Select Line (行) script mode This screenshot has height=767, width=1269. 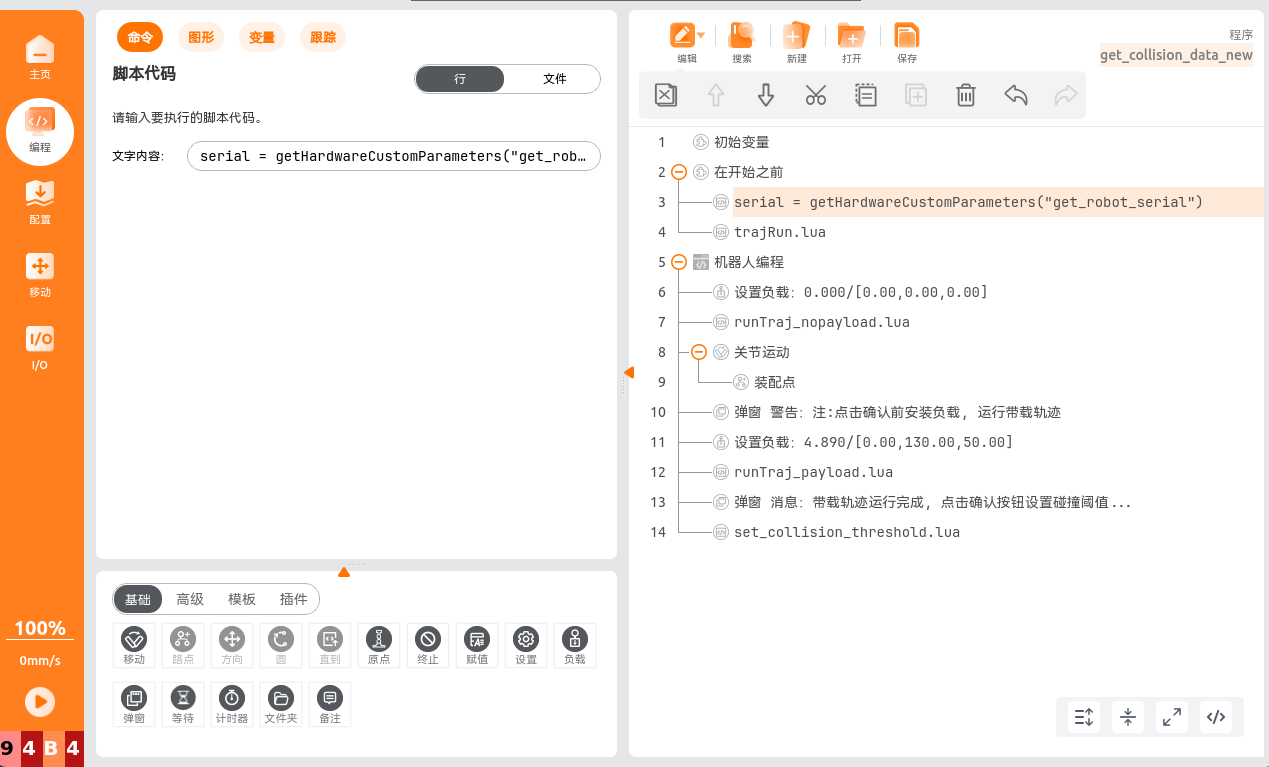[460, 79]
